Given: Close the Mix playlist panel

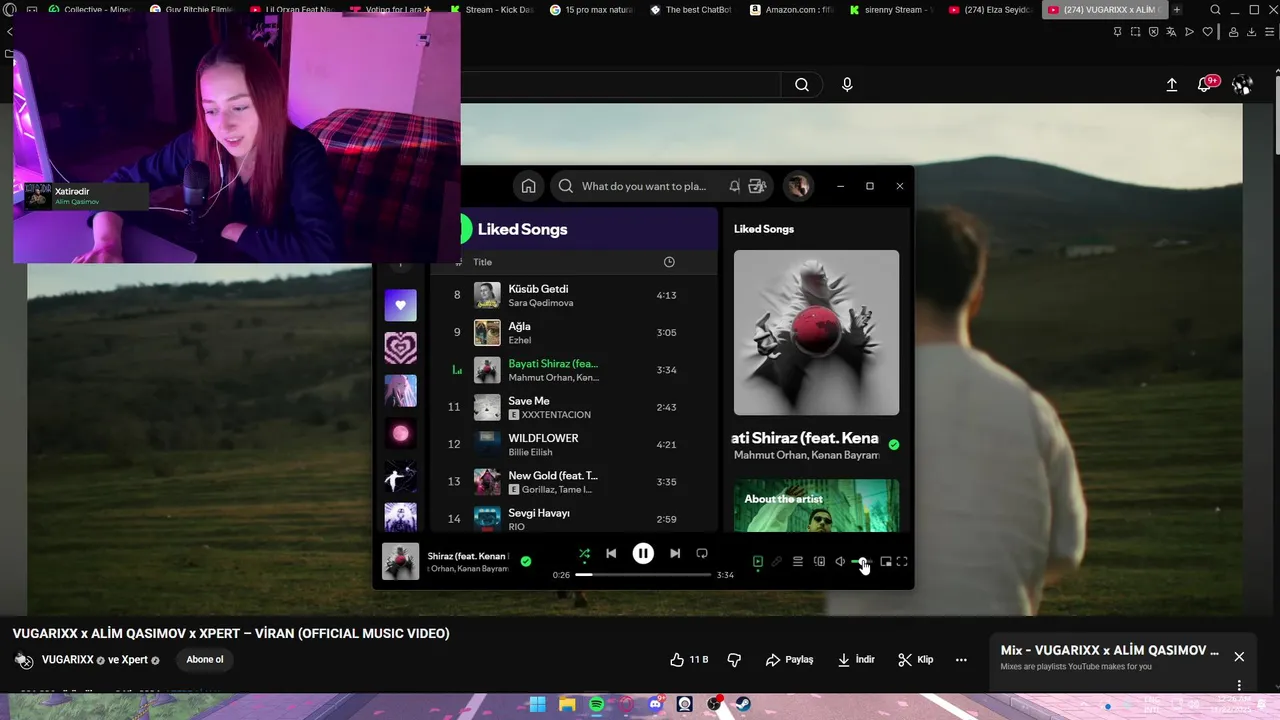Looking at the screenshot, I should 1239,657.
